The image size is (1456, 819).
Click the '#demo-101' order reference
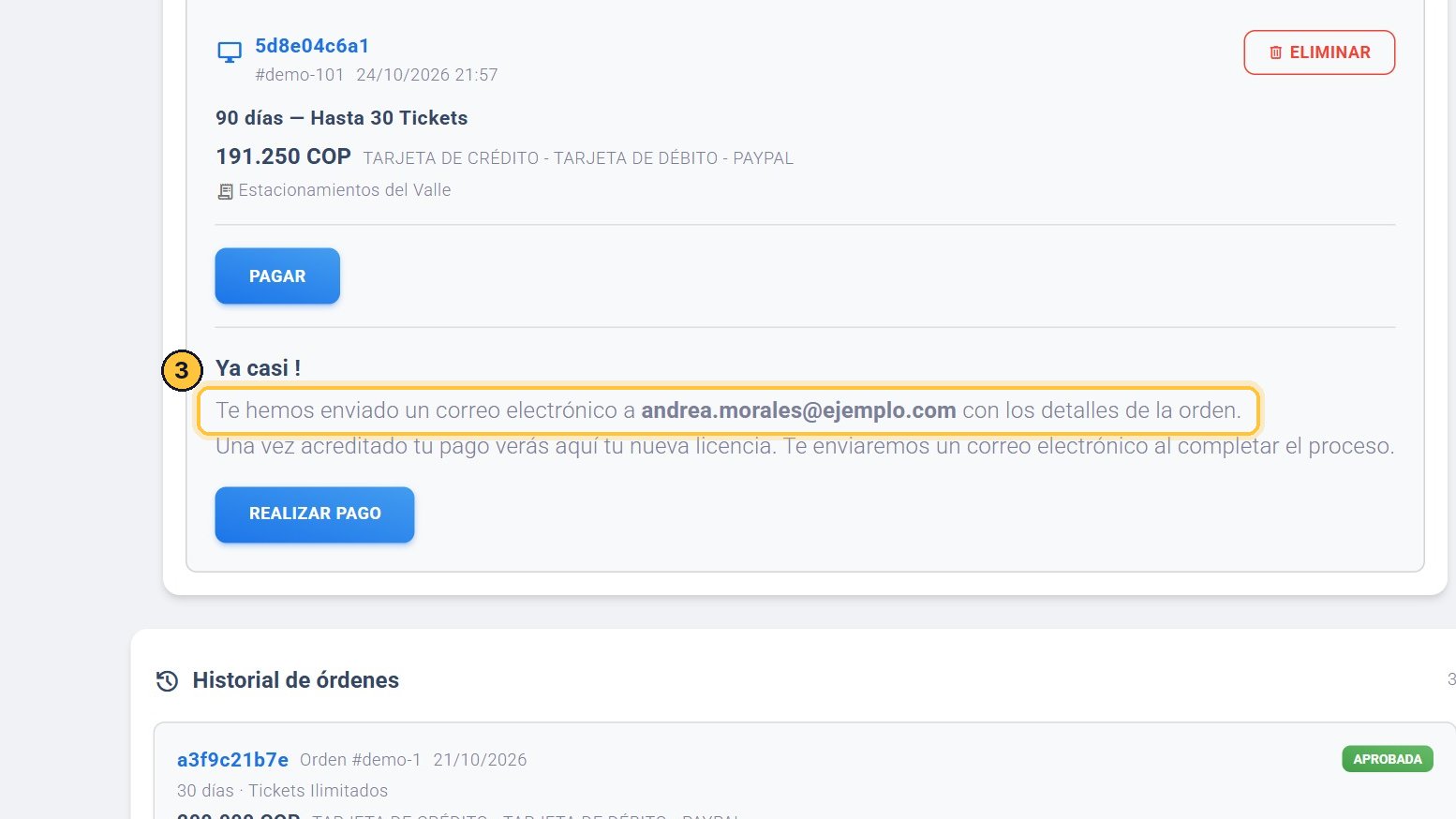(300, 75)
